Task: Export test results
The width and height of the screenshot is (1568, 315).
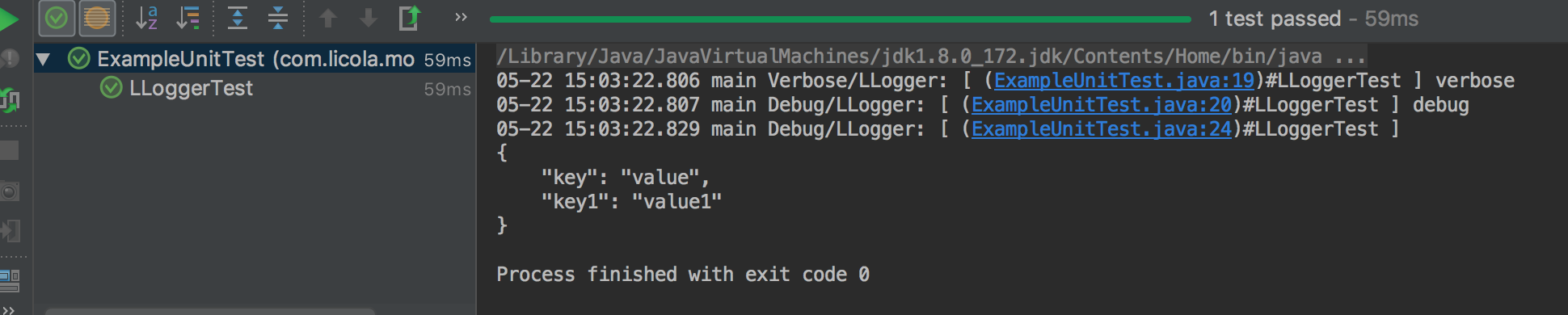Action: [410, 18]
